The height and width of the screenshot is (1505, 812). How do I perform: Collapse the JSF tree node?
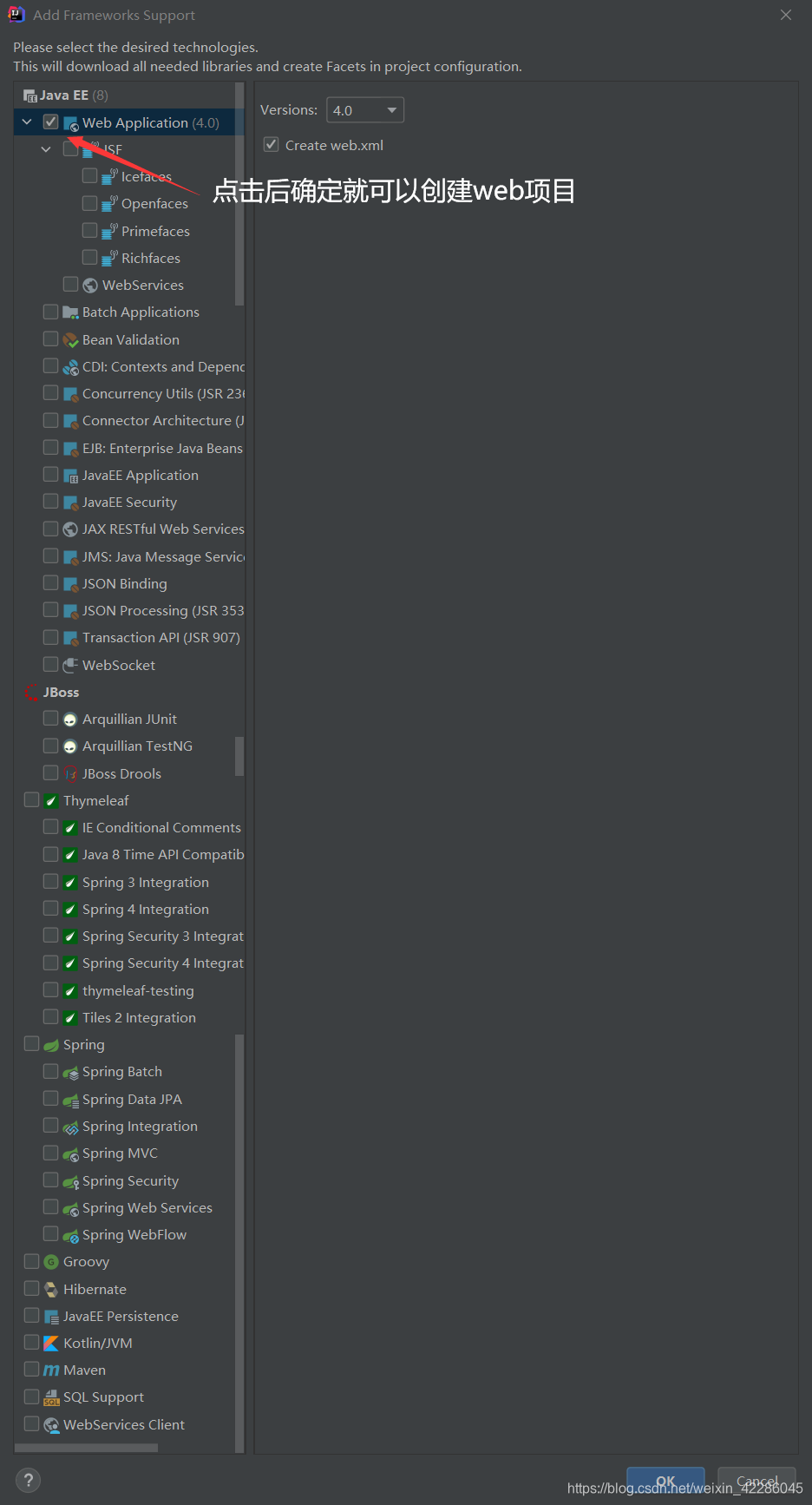point(46,149)
